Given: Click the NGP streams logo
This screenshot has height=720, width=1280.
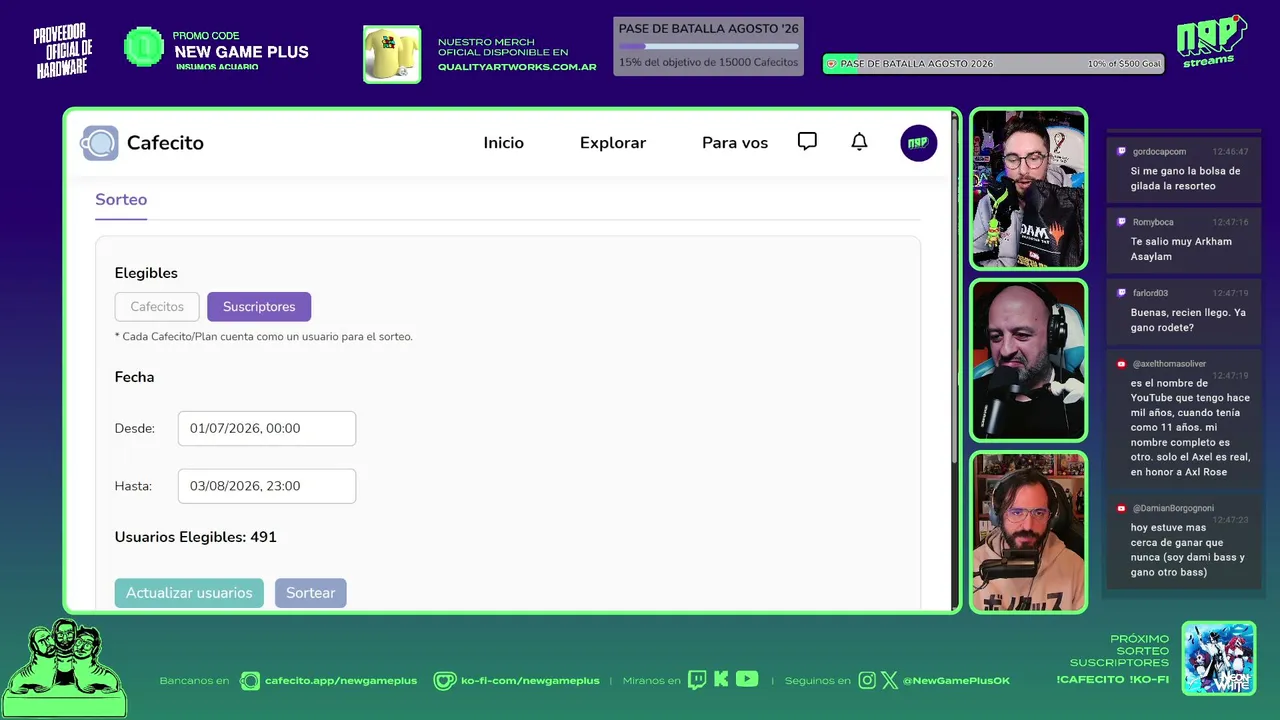Looking at the screenshot, I should click(x=1211, y=41).
